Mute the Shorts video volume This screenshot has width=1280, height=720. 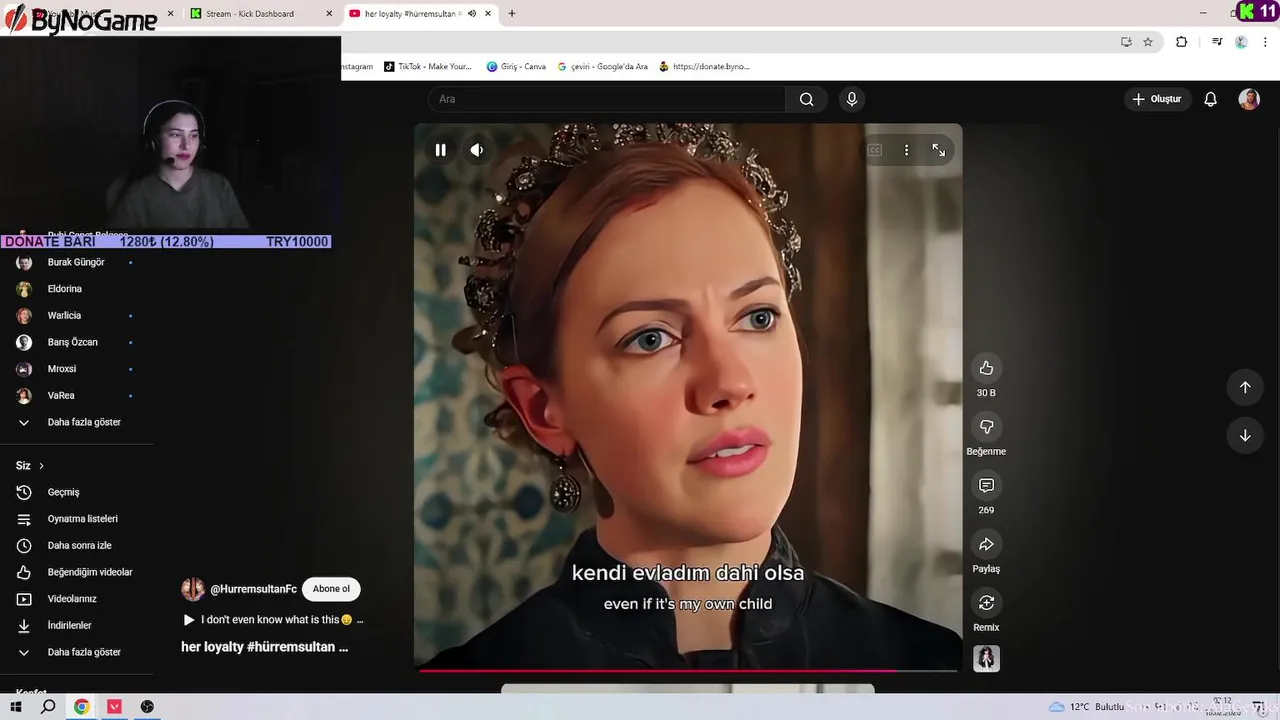click(477, 150)
